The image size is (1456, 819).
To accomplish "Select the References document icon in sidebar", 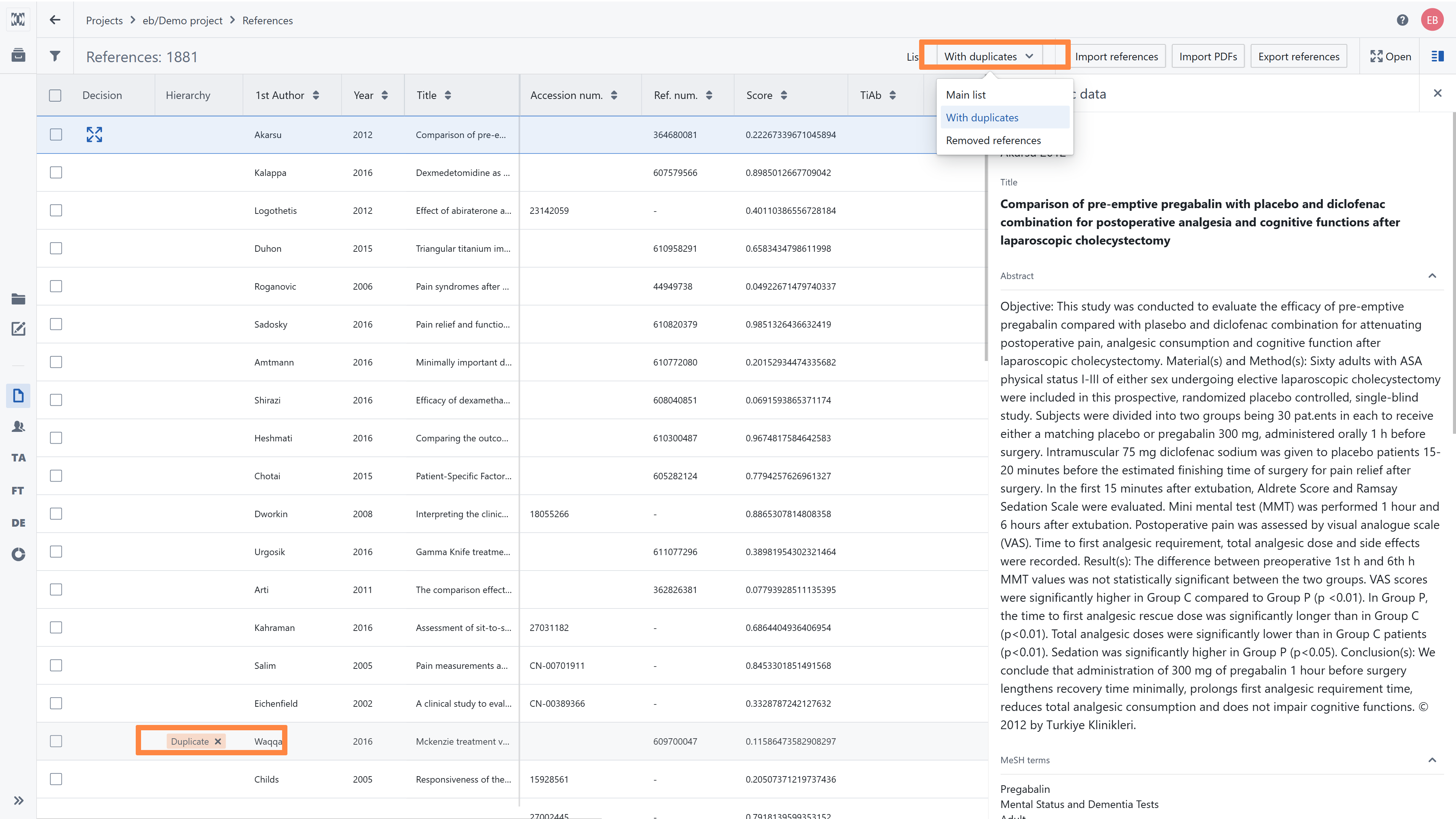I will click(x=18, y=395).
